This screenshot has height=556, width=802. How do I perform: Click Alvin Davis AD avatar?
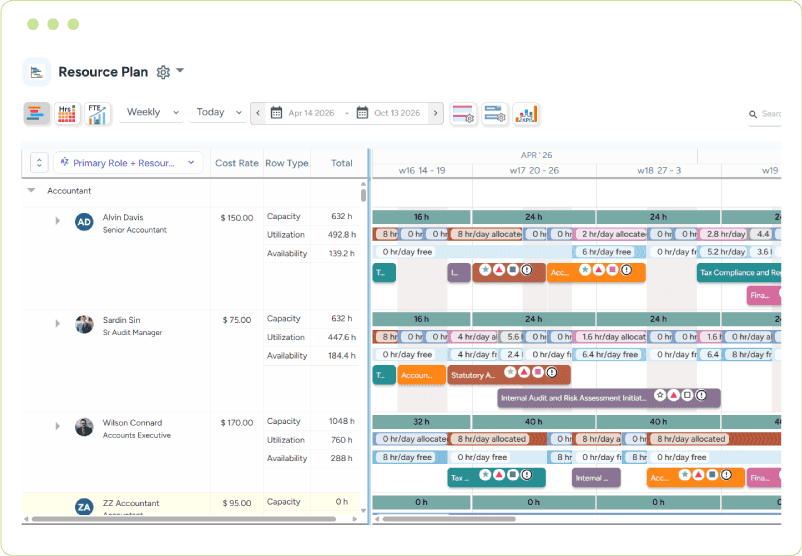tap(84, 222)
